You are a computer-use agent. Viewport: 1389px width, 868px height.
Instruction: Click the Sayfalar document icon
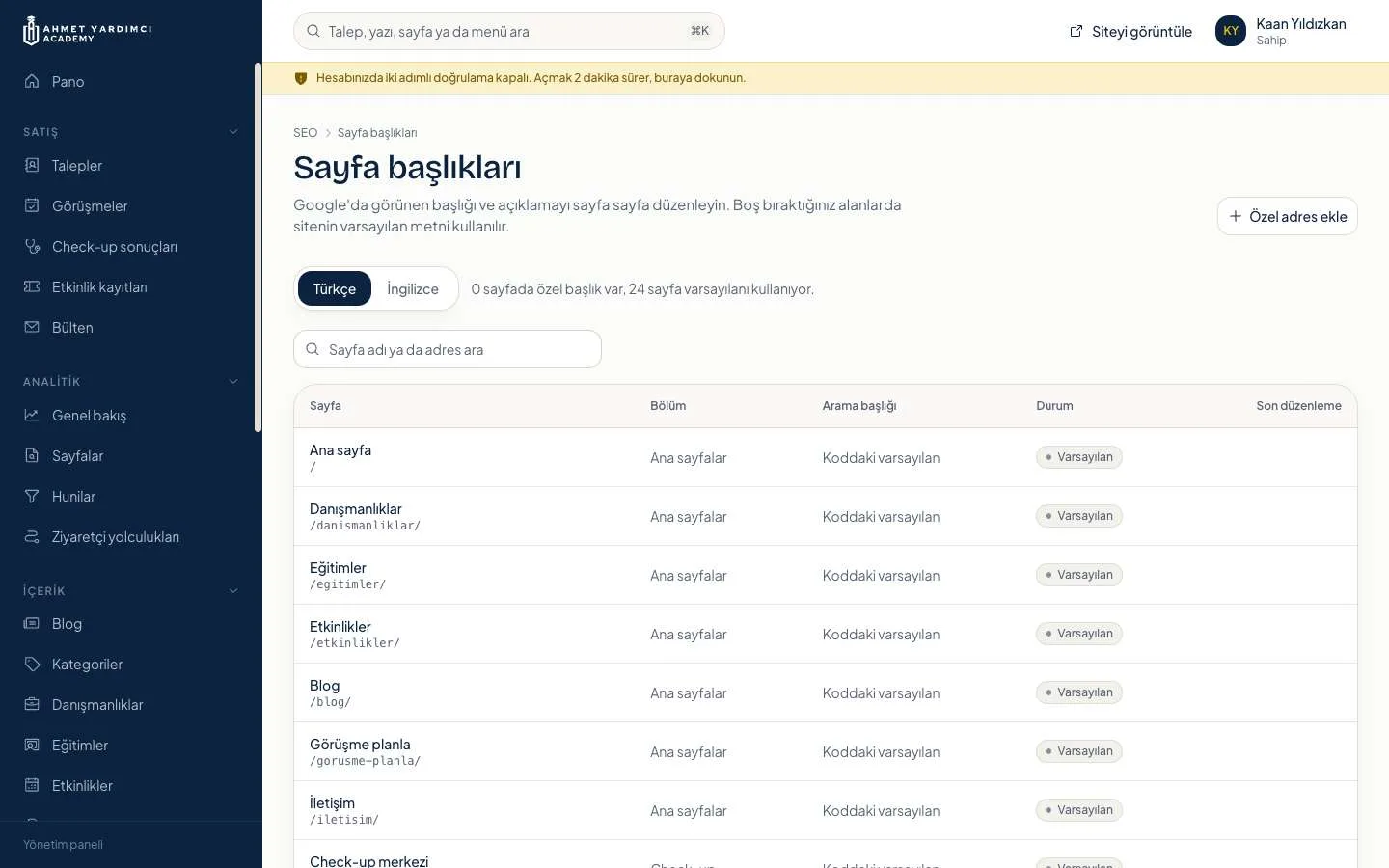[32, 455]
